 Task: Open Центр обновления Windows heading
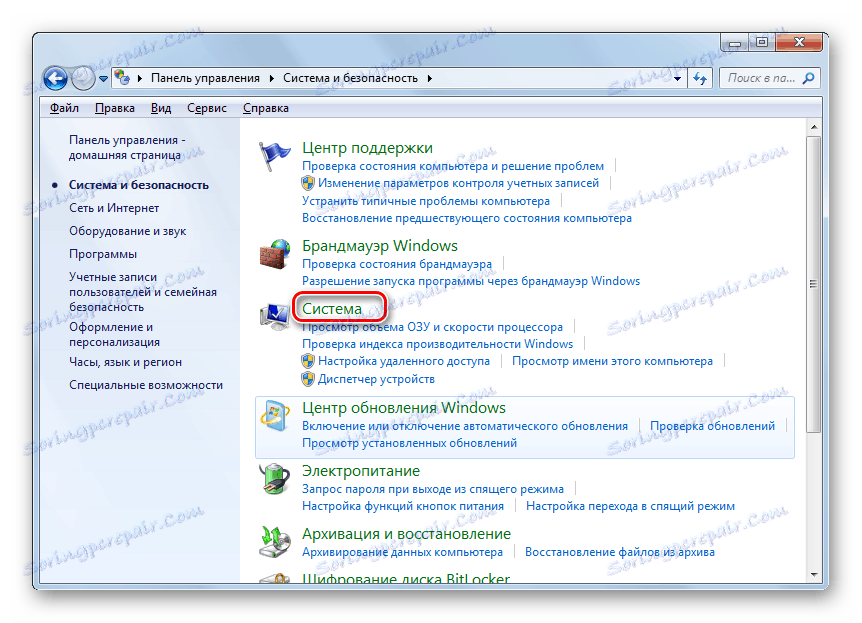pos(404,408)
